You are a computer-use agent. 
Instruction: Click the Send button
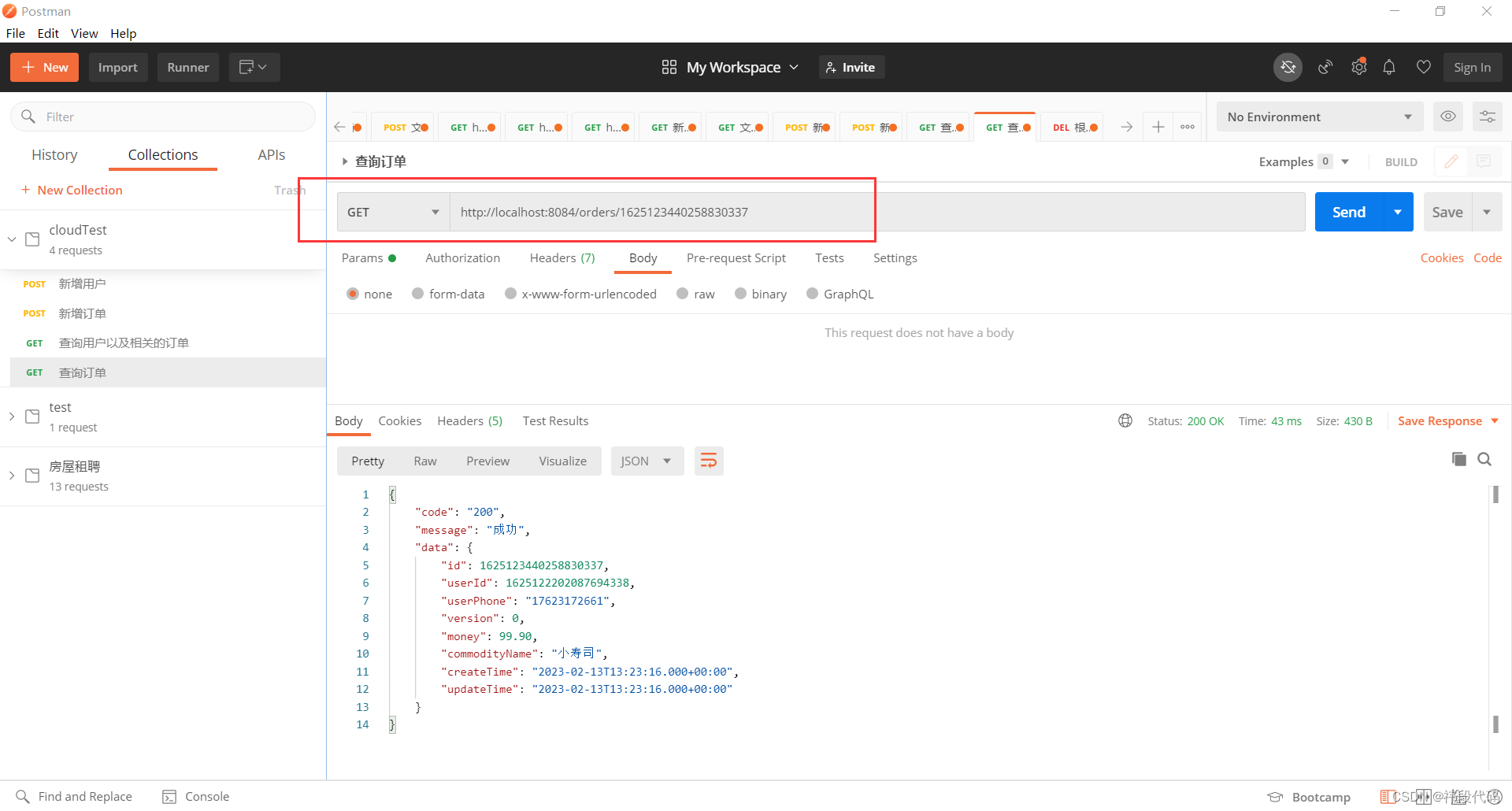1348,211
